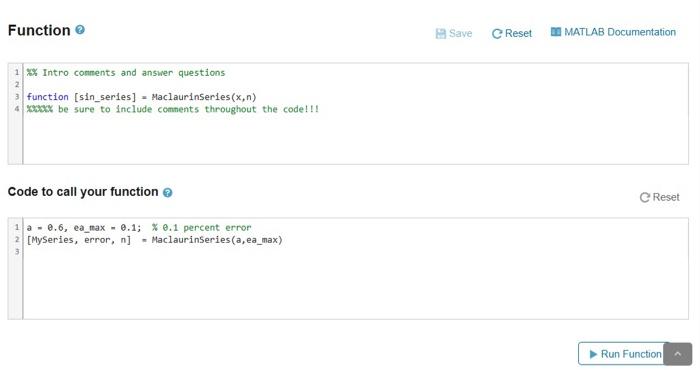Run Function button
The height and width of the screenshot is (370, 700).
tap(623, 354)
